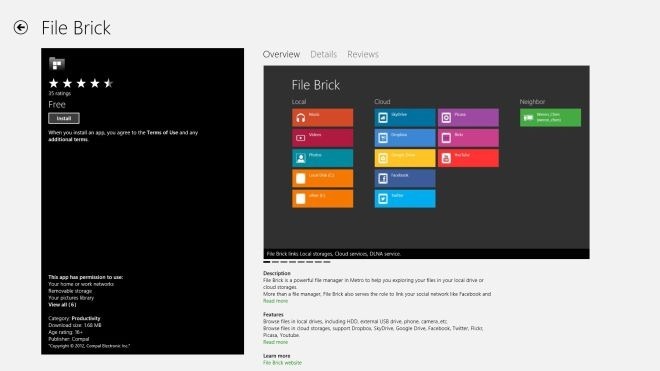Image resolution: width=660 pixels, height=371 pixels.
Task: Click the pink Flickr tile
Action: pyautogui.click(x=468, y=138)
